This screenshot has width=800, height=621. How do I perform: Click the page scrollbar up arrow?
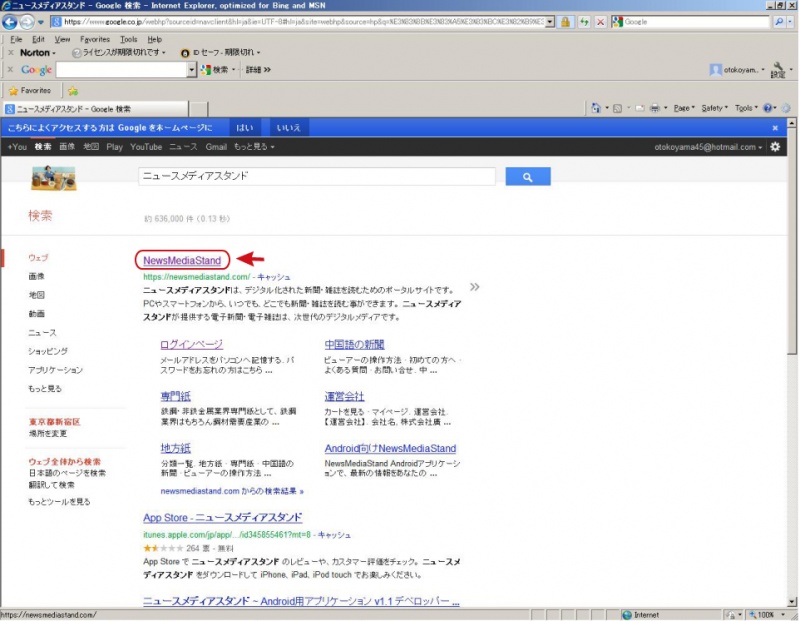click(x=792, y=123)
